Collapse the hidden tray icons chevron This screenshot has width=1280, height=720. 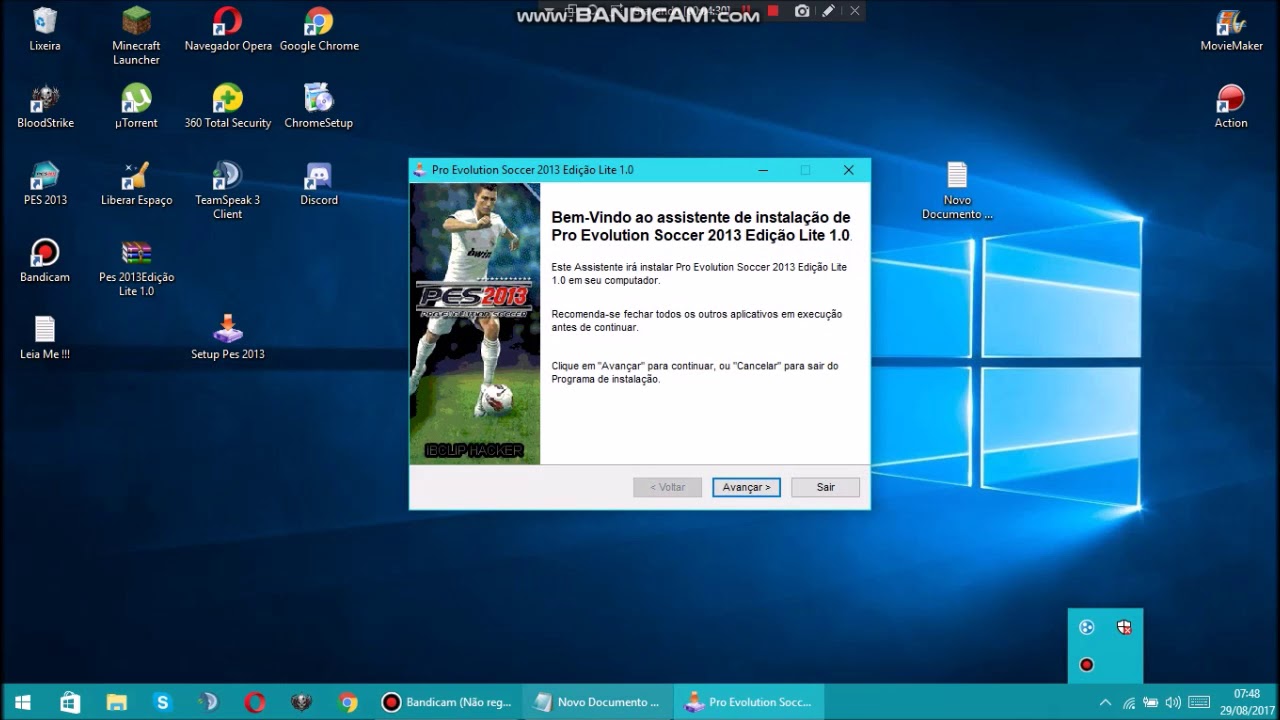(1105, 702)
